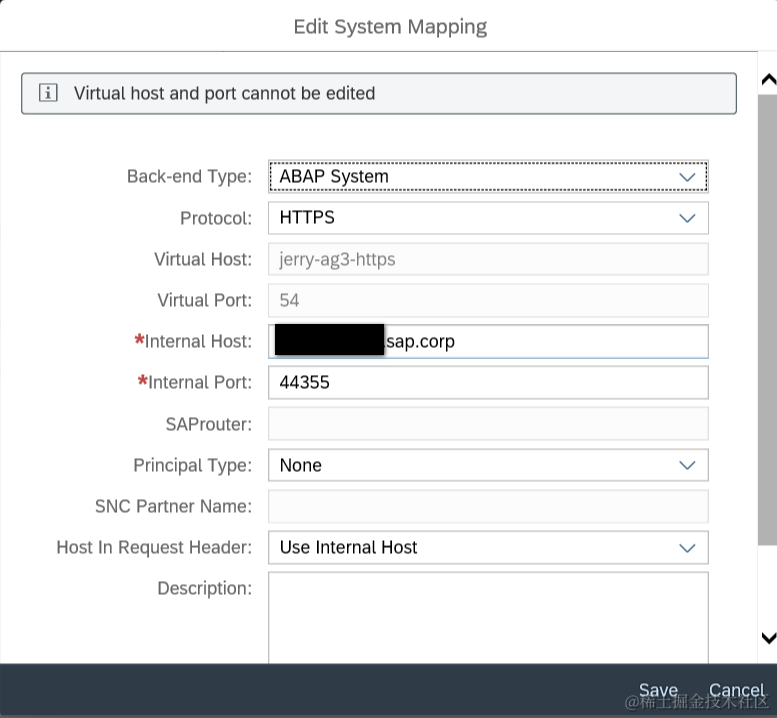Viewport: 777px width, 718px height.
Task: Click the Internal Host input field
Action: 488,341
